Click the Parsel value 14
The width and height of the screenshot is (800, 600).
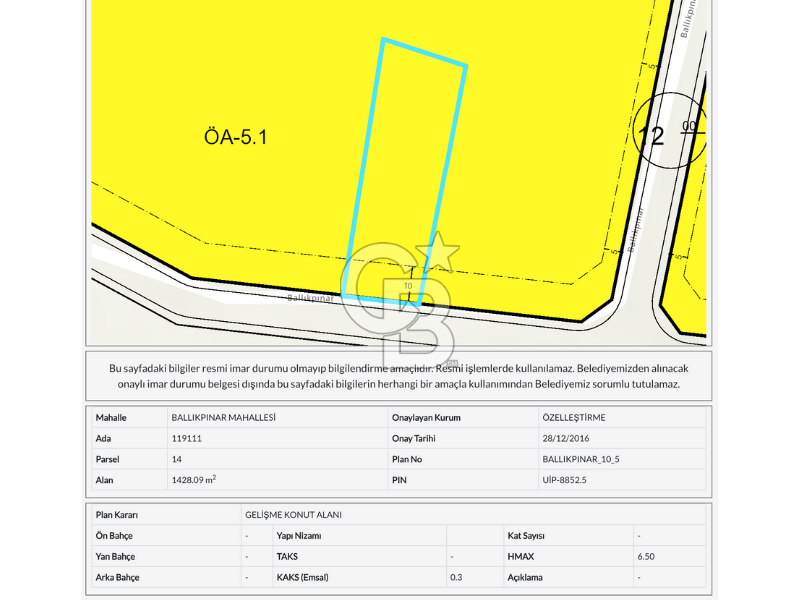pyautogui.click(x=177, y=459)
